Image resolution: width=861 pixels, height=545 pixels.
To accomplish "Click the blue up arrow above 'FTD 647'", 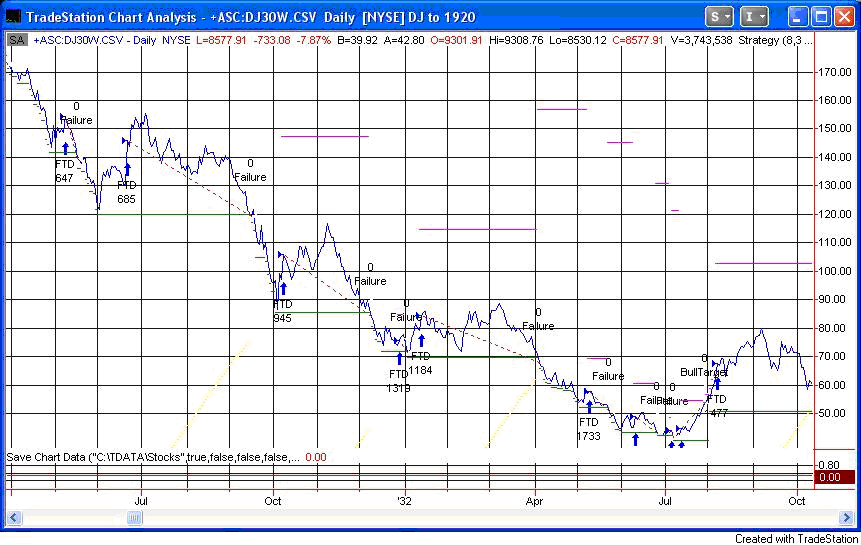I will pyautogui.click(x=66, y=148).
